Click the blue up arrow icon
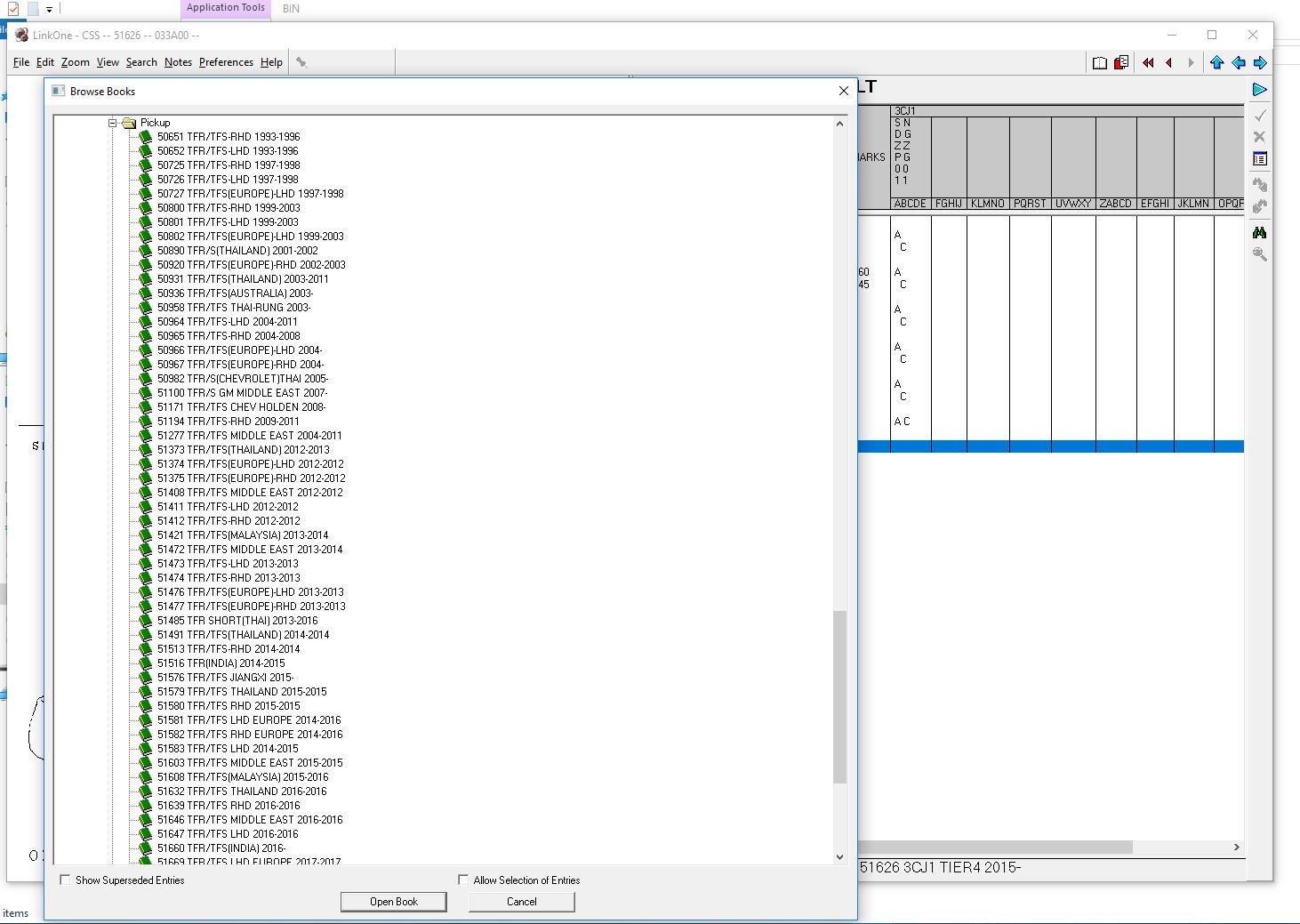Screen dimensions: 1300x924 coord(1216,62)
